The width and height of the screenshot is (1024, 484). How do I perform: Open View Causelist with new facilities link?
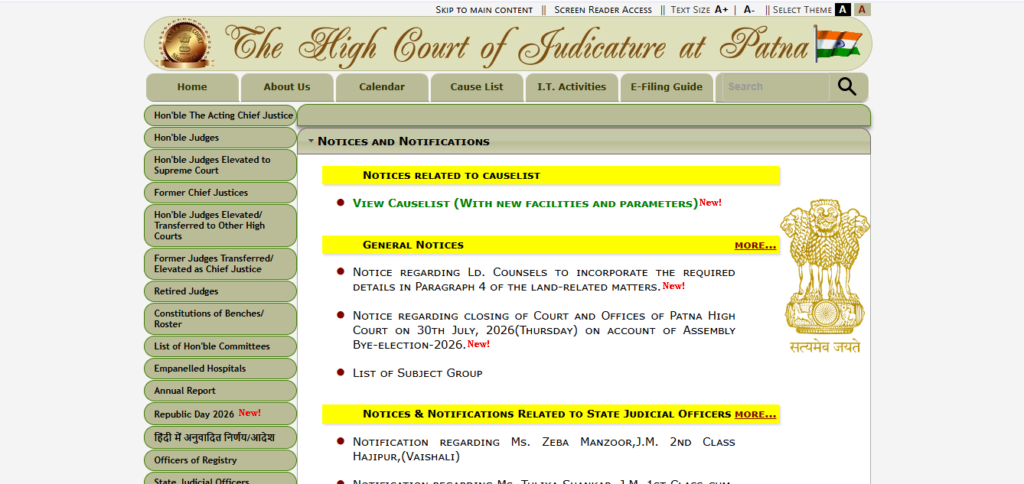point(525,203)
